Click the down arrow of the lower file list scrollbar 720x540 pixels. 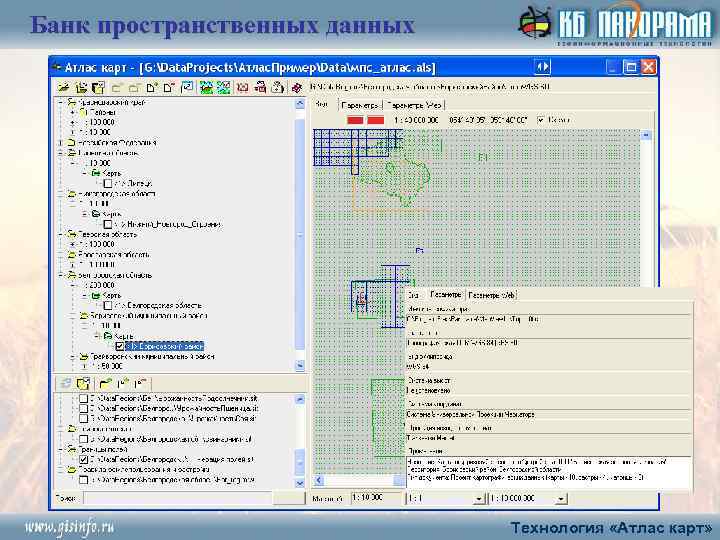pyautogui.click(x=299, y=483)
